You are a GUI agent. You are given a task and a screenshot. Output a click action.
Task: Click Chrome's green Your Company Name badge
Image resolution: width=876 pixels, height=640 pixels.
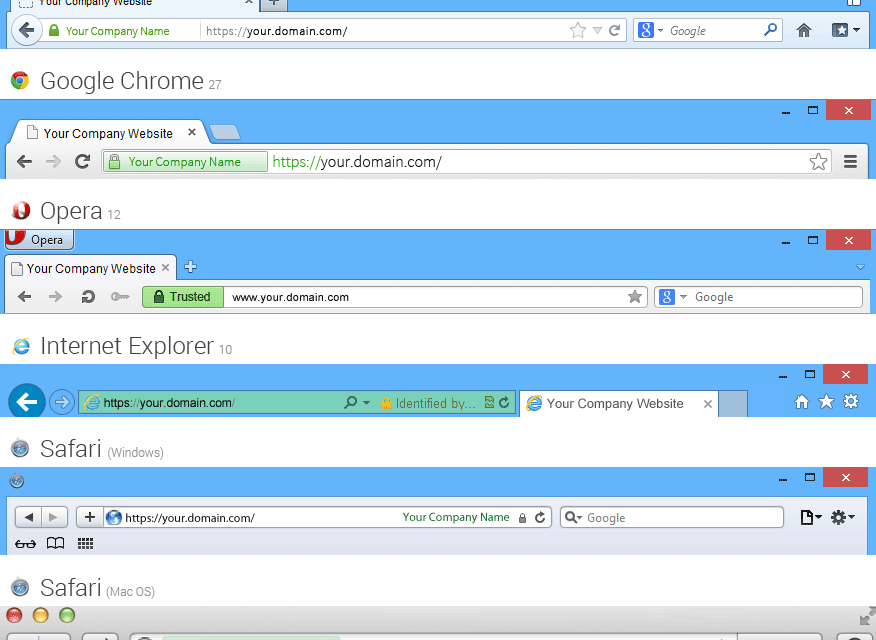[185, 162]
